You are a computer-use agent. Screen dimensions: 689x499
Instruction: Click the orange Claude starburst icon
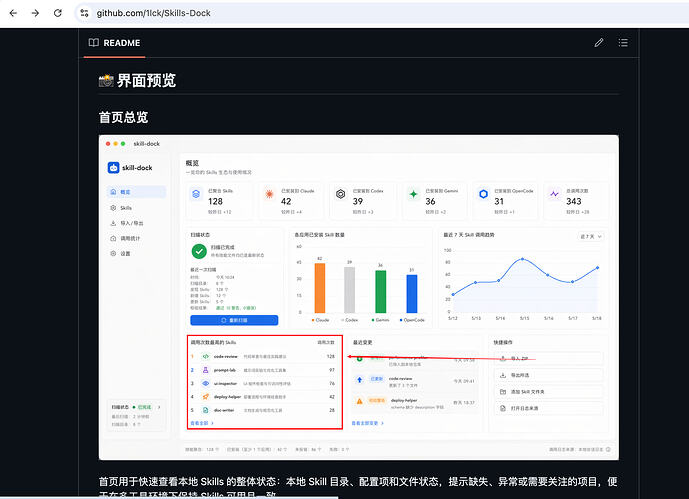pyautogui.click(x=269, y=194)
